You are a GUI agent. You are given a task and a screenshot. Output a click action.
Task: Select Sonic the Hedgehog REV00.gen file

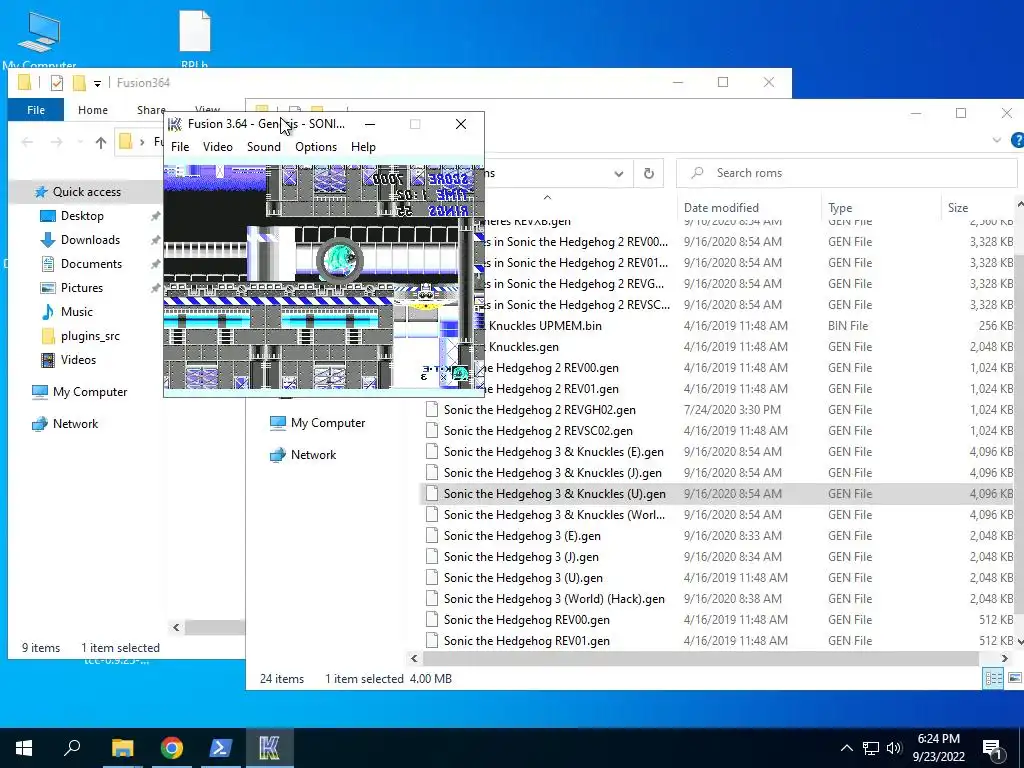tap(526, 620)
